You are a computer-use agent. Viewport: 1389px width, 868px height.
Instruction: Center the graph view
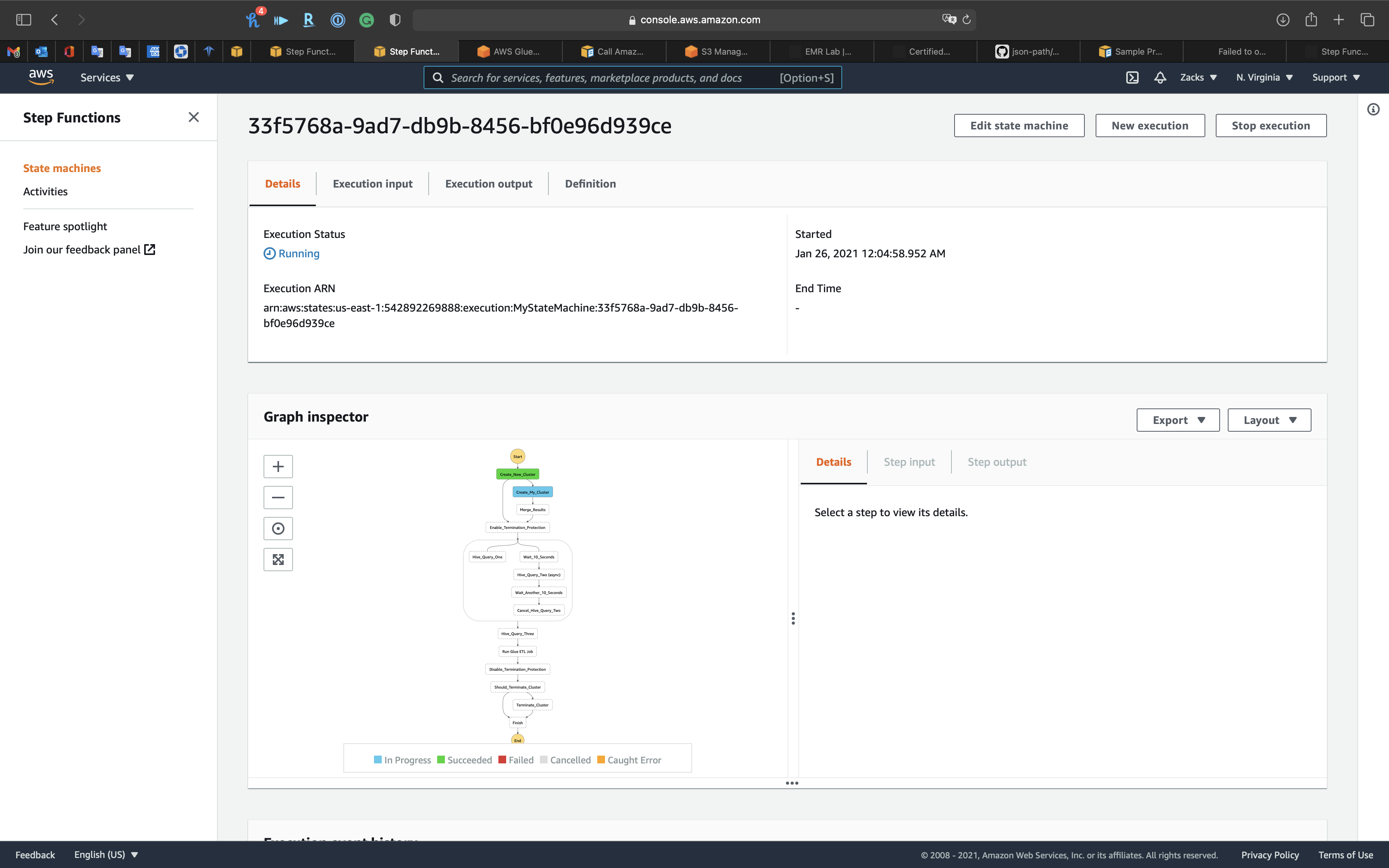click(278, 528)
